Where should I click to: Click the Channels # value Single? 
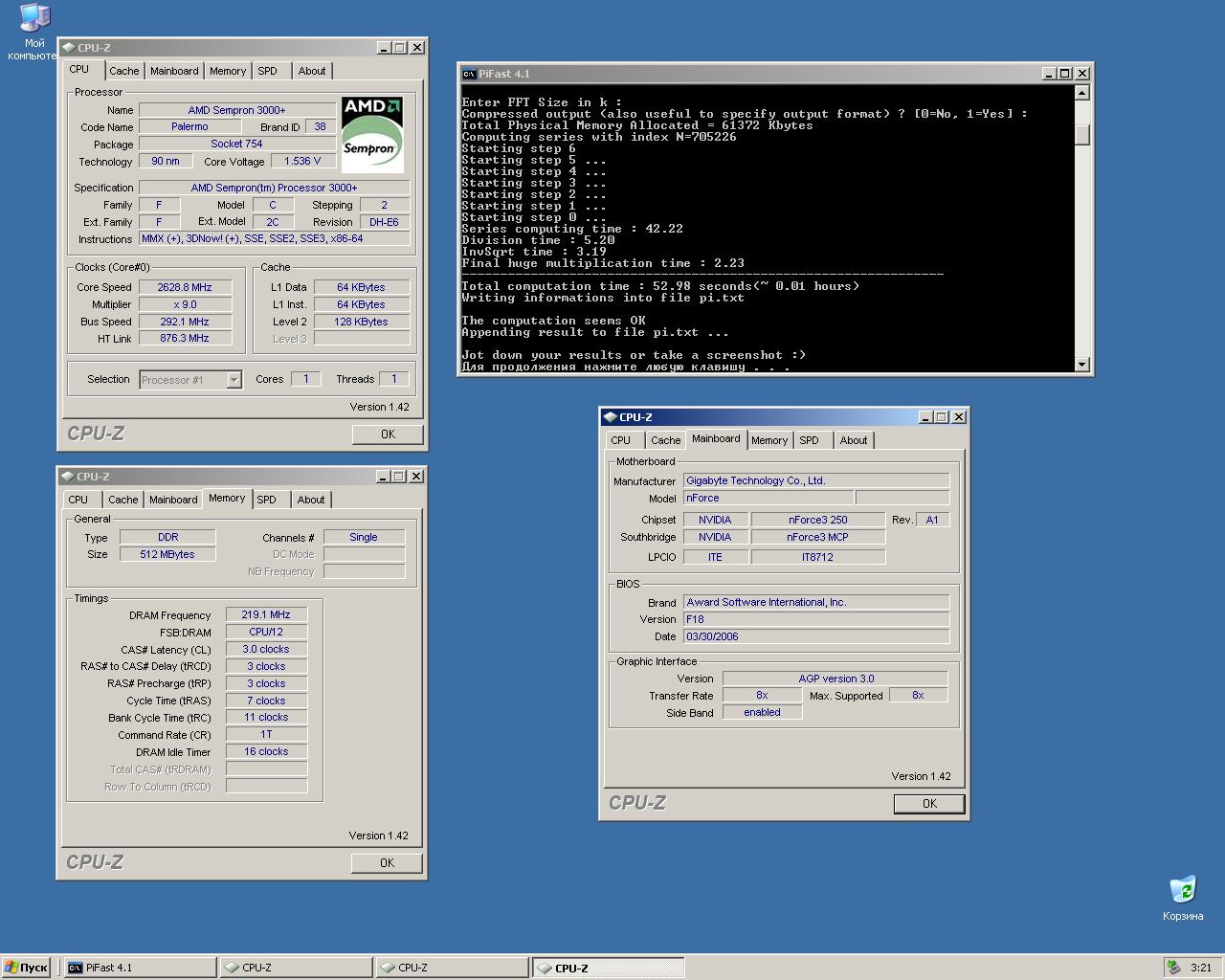tap(364, 537)
